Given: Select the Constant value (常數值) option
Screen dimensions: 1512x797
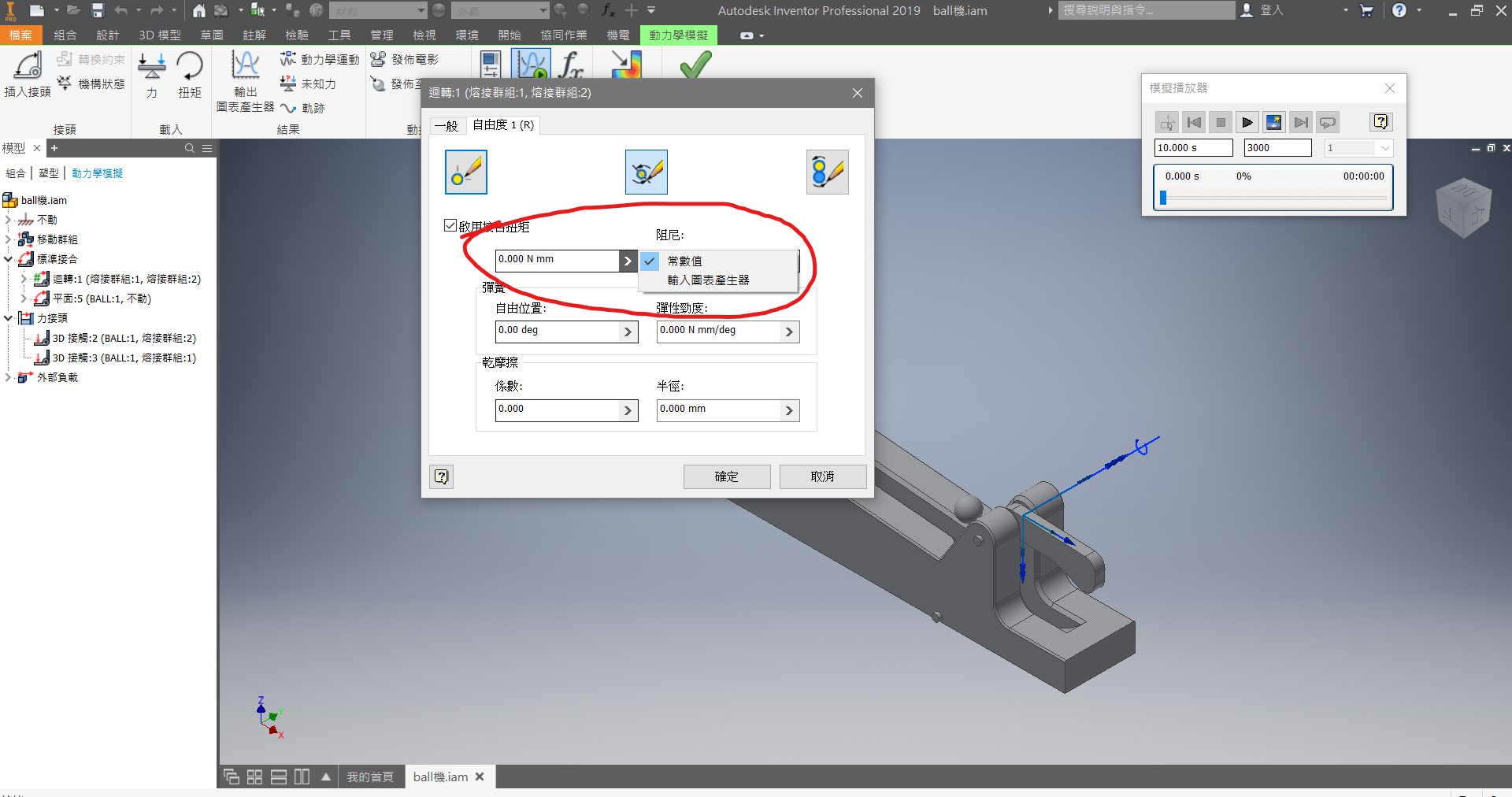Looking at the screenshot, I should 718,261.
